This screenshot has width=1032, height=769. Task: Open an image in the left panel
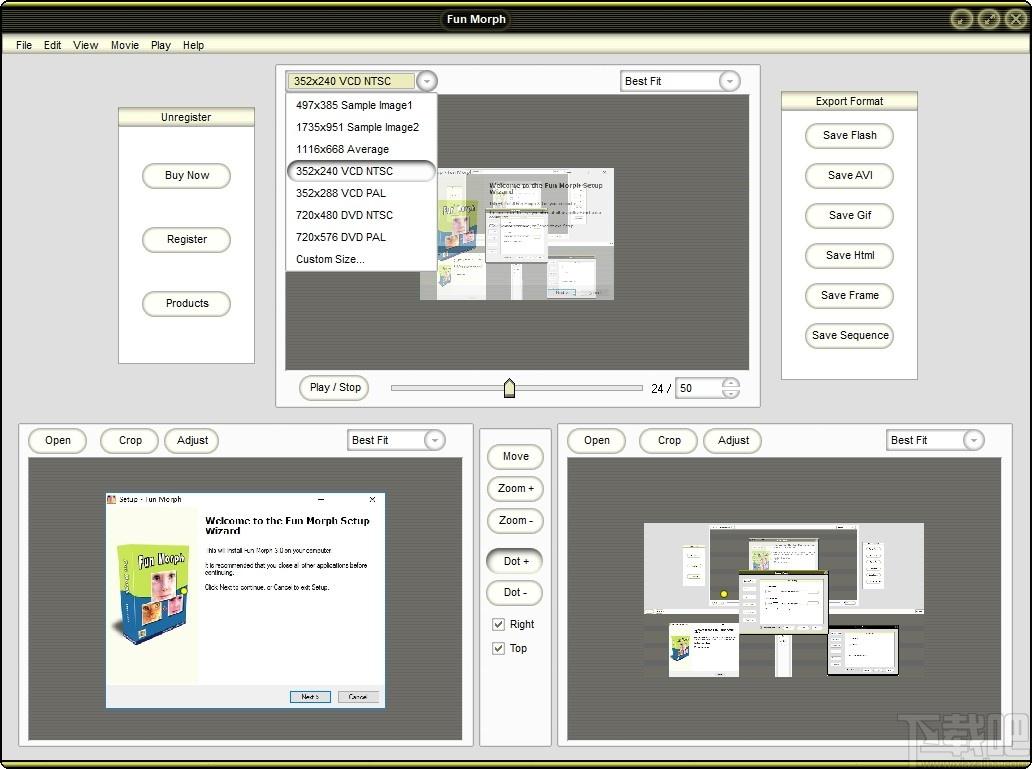[57, 440]
